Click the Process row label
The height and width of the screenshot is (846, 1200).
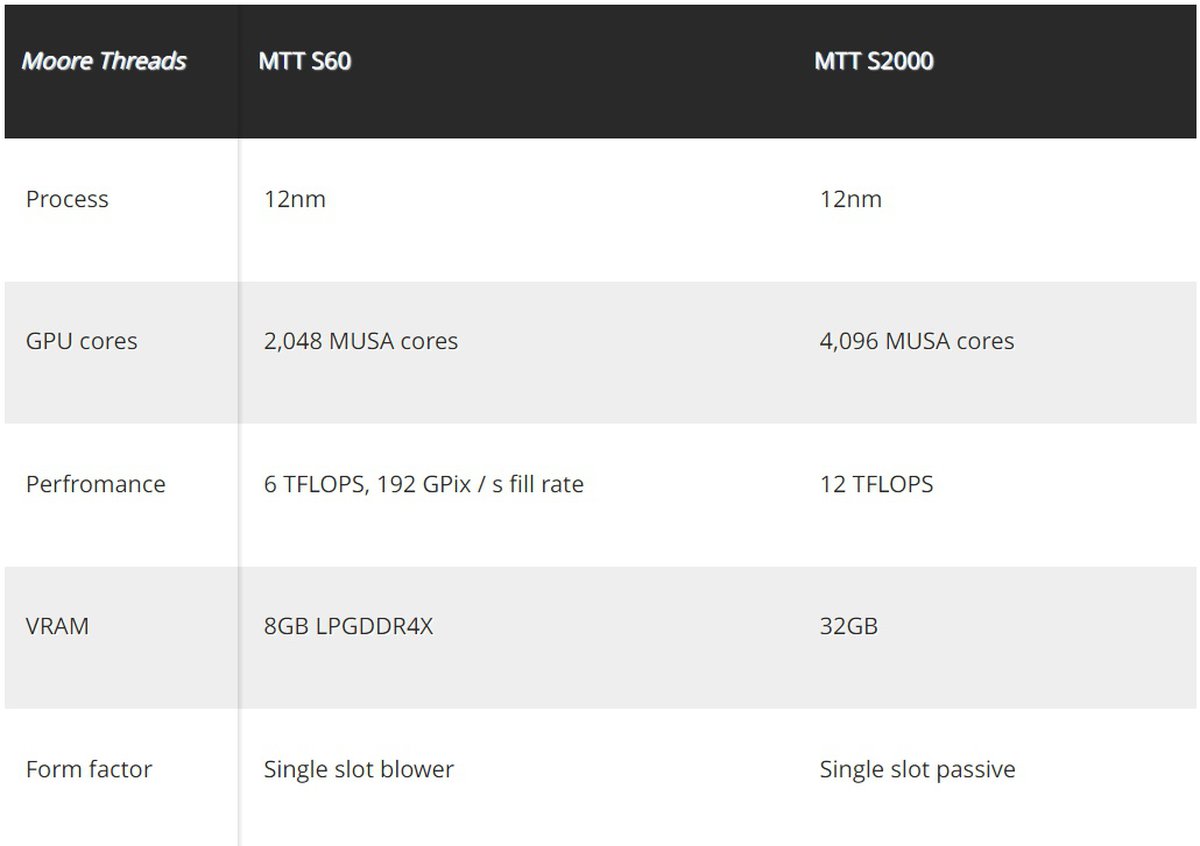[67, 199]
